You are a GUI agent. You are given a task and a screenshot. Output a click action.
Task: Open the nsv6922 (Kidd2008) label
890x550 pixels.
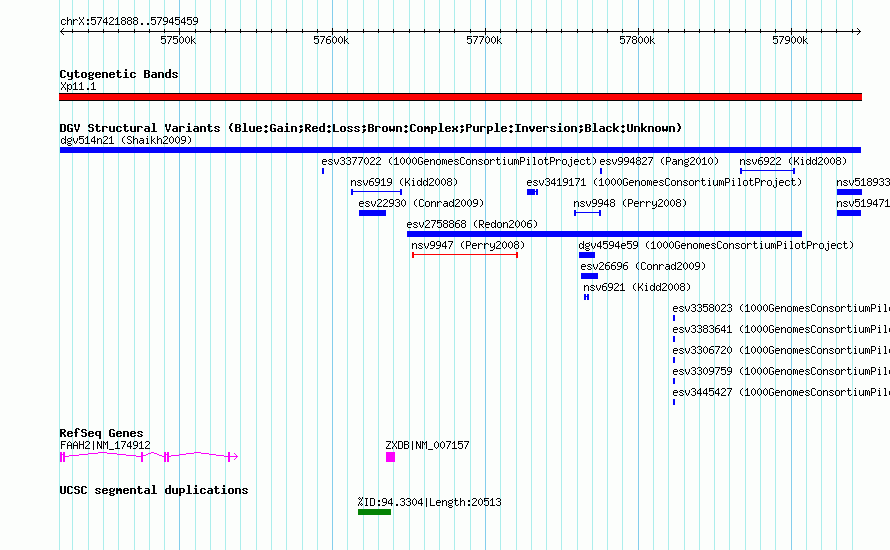[793, 161]
